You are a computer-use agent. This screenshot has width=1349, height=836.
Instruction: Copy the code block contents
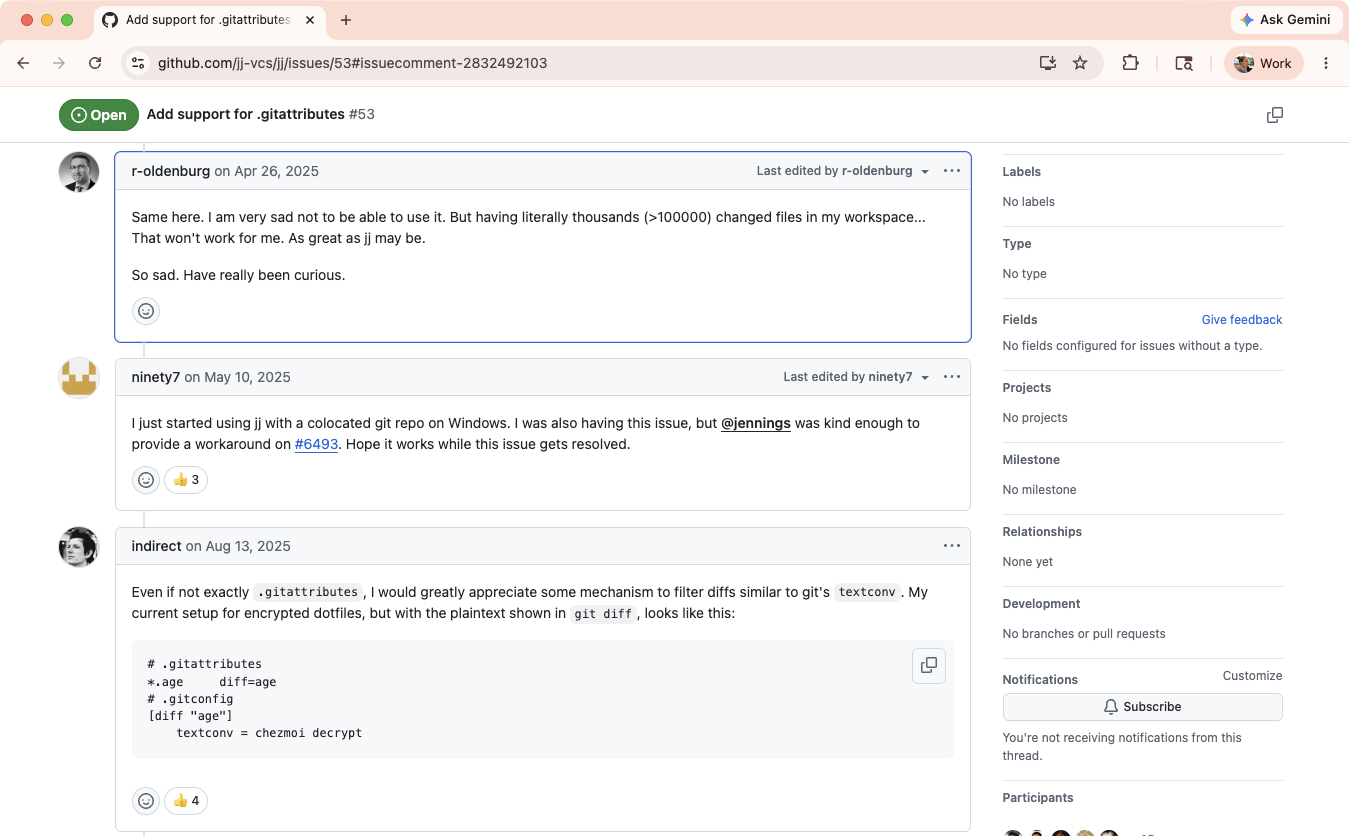929,665
